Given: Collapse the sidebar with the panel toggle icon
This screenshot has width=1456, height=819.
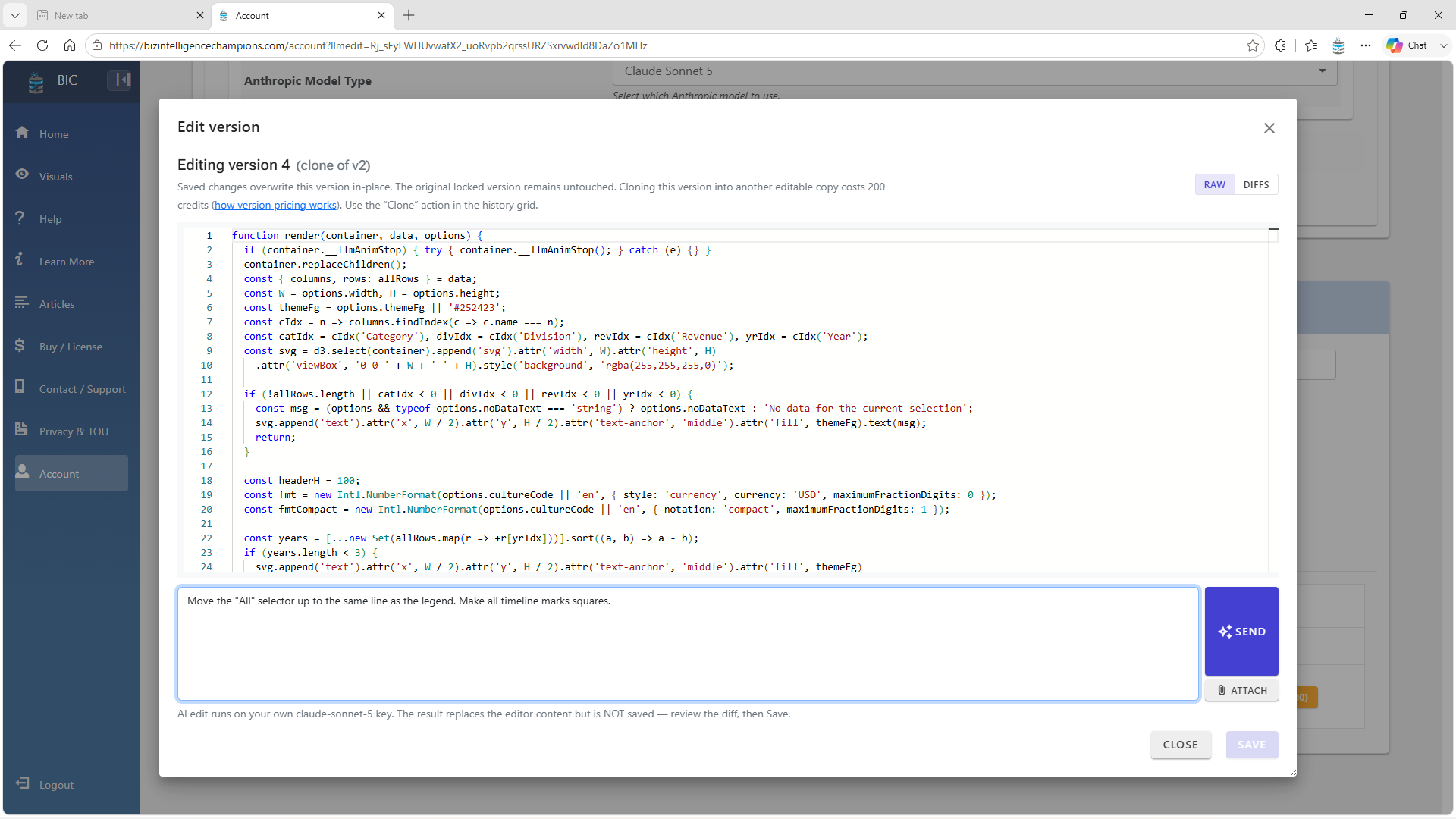Looking at the screenshot, I should point(119,80).
